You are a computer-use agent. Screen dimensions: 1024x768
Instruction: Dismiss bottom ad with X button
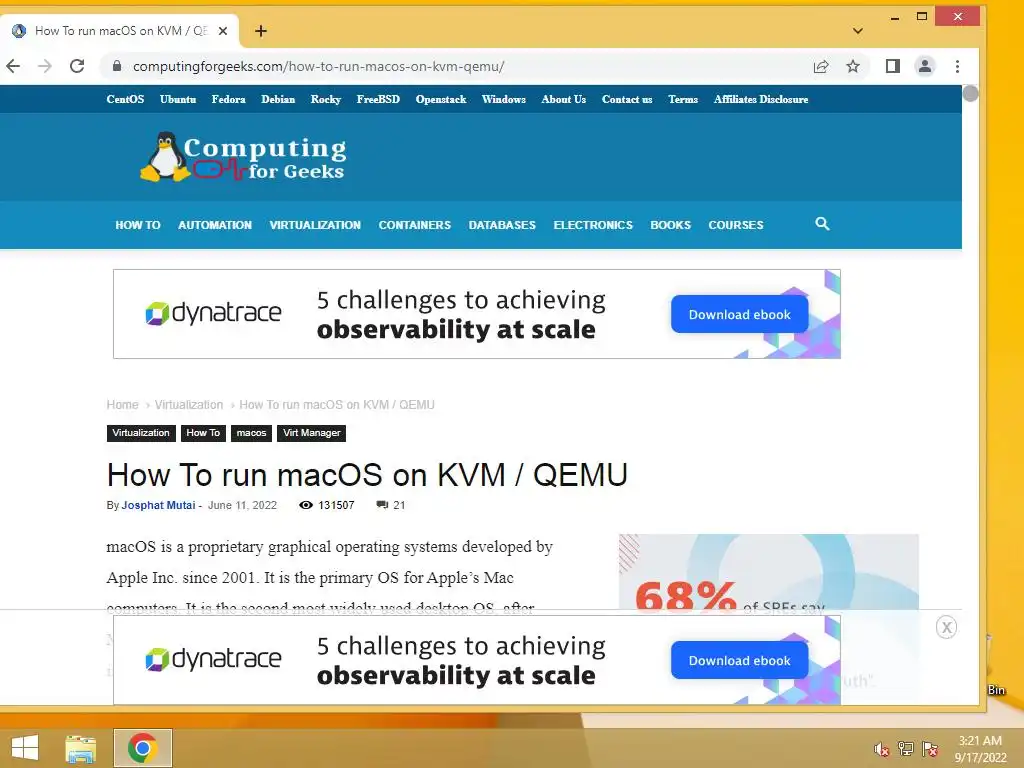click(x=946, y=628)
